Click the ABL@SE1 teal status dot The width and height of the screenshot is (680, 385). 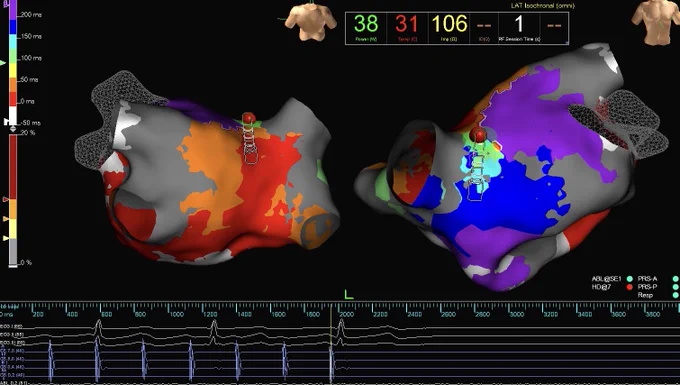click(x=630, y=279)
